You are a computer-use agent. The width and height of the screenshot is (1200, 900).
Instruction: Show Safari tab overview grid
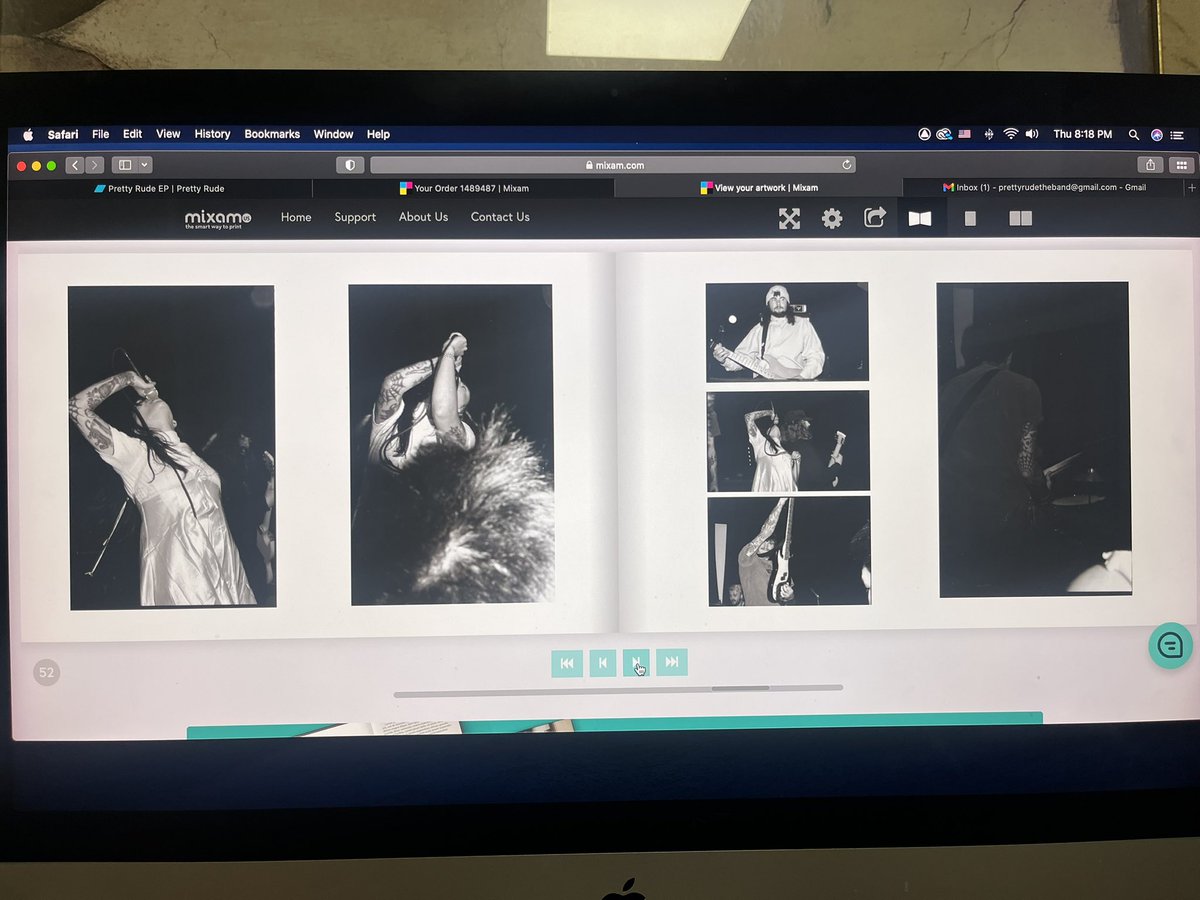[x=1181, y=165]
